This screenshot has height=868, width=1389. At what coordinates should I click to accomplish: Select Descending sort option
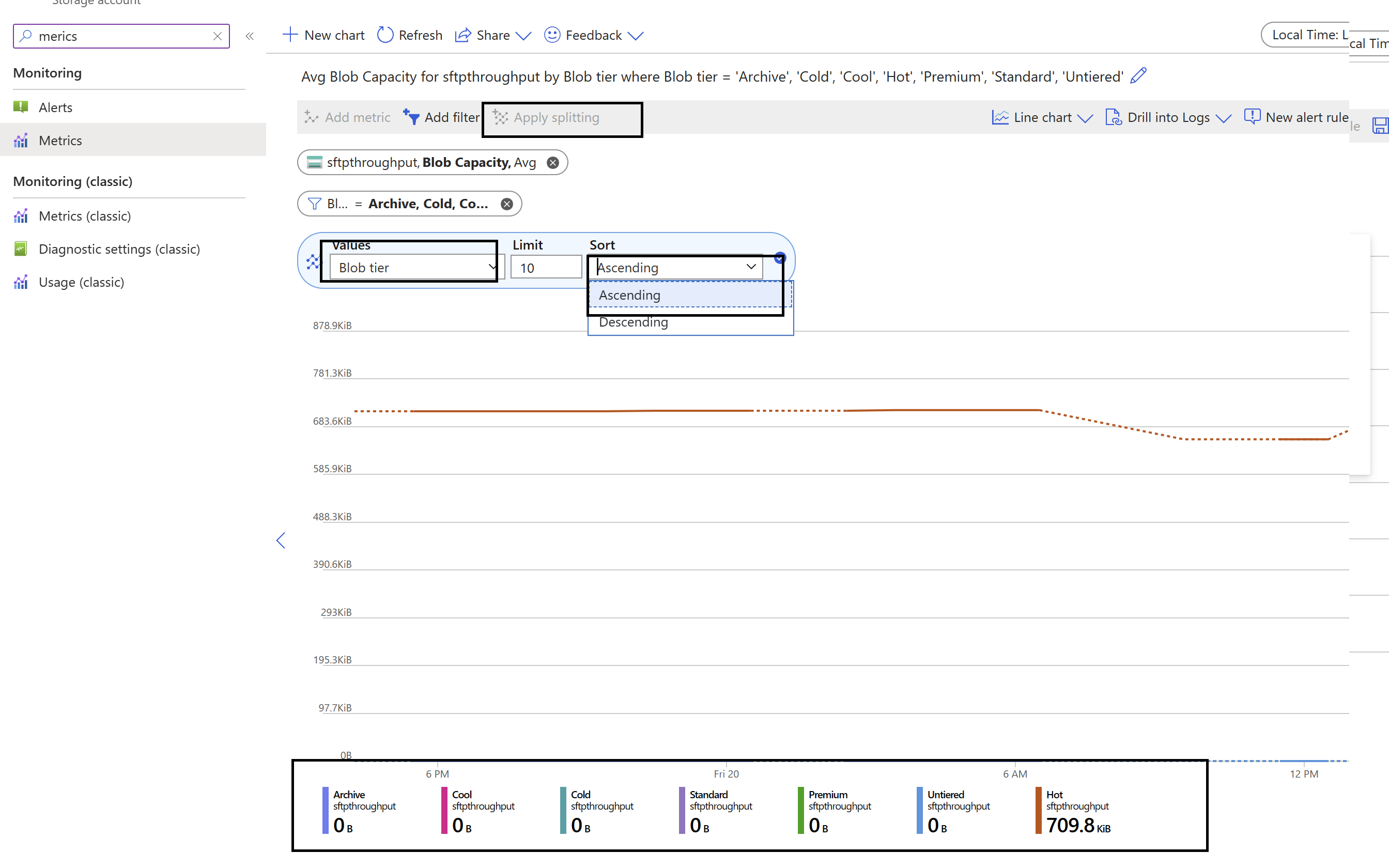(x=633, y=322)
